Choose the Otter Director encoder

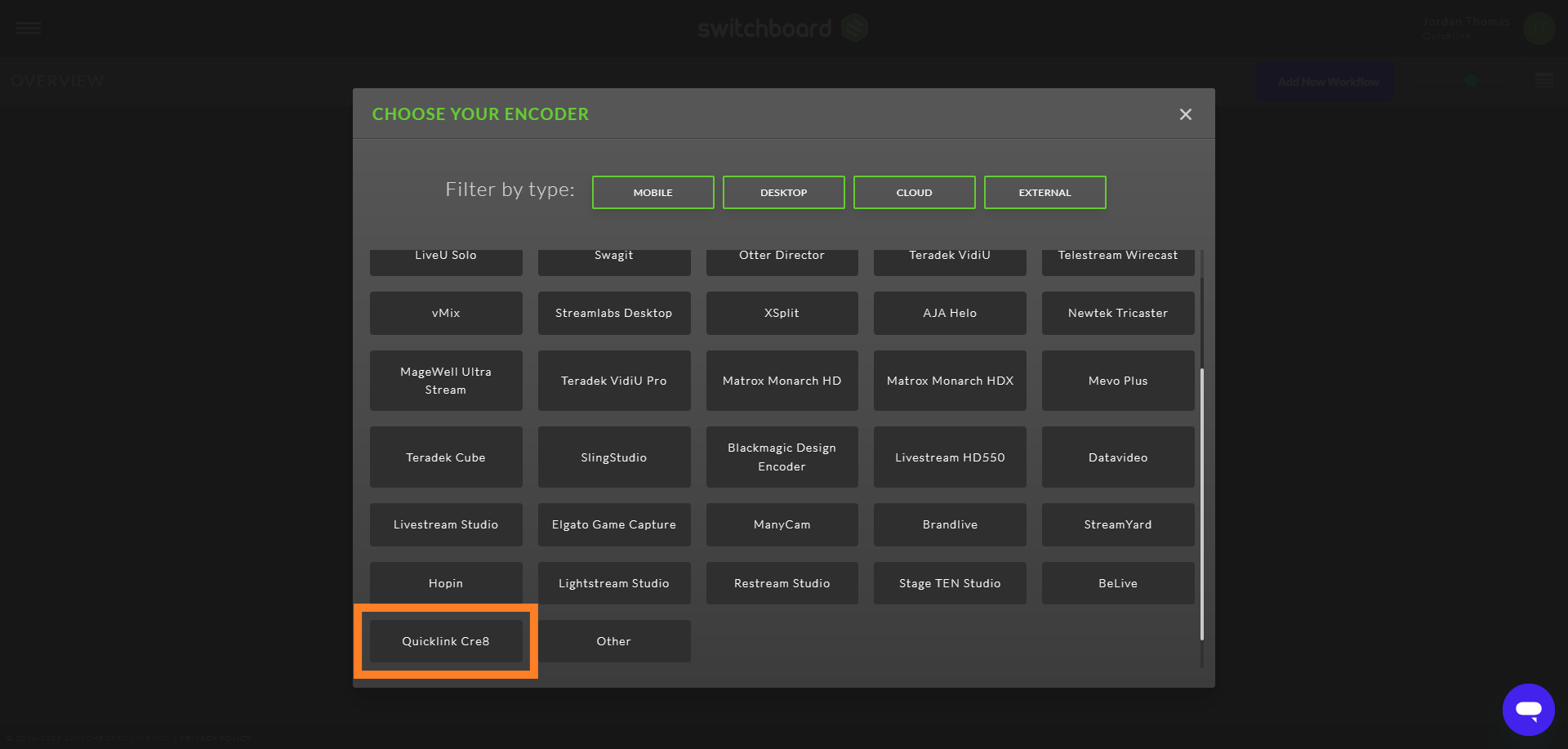(782, 262)
